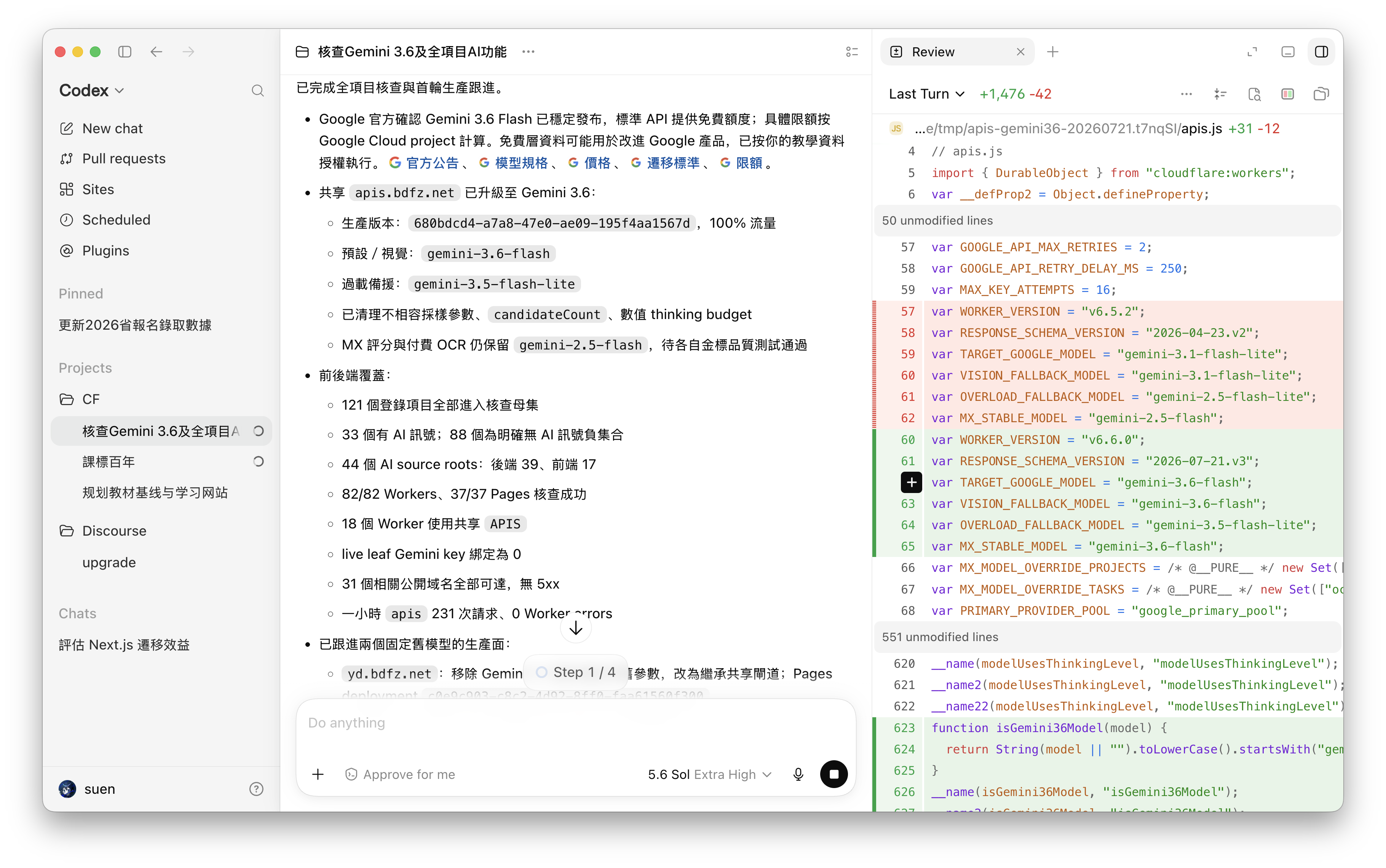This screenshot has height=868, width=1386.
Task: Select the Review tab
Action: click(x=933, y=52)
